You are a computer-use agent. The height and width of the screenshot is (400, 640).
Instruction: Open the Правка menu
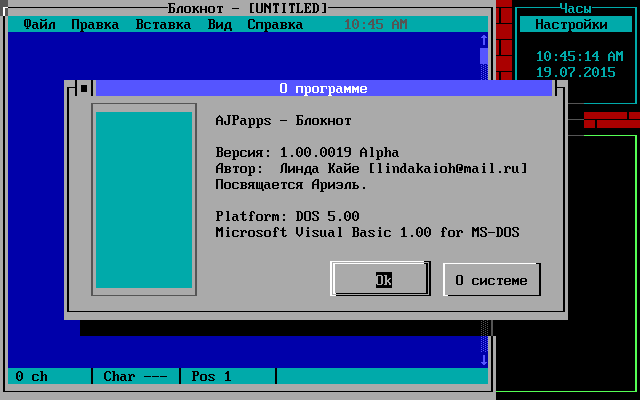95,24
